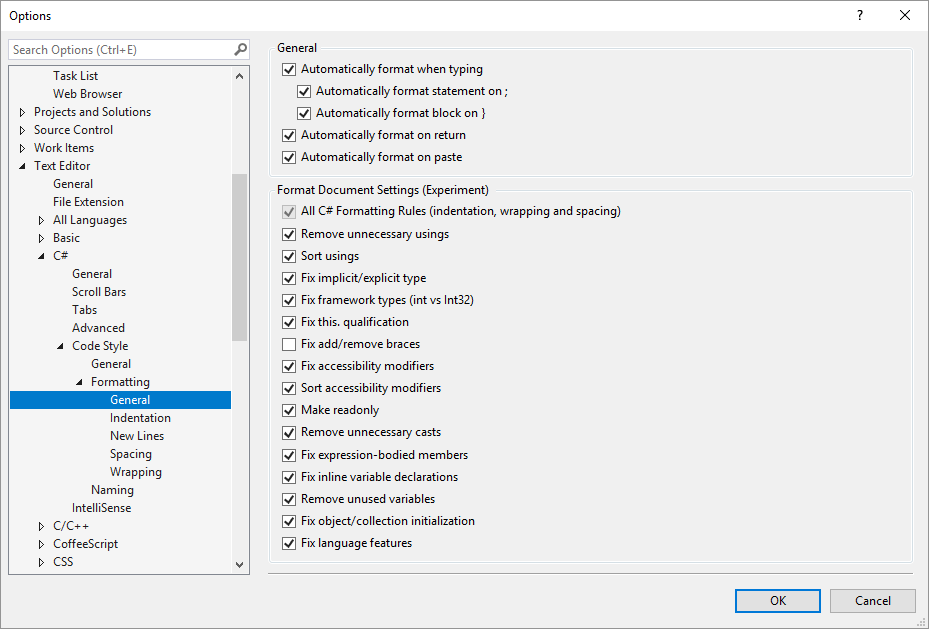The height and width of the screenshot is (629, 929).
Task: Expand the All Languages node
Action: point(40,219)
